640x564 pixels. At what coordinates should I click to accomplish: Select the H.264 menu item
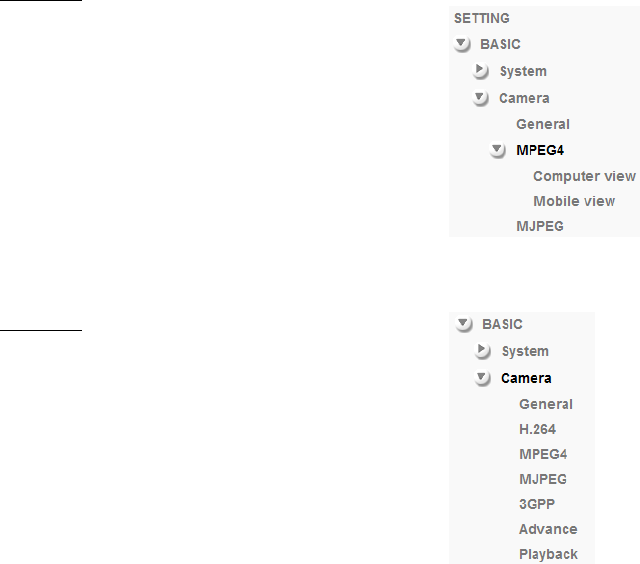(537, 429)
